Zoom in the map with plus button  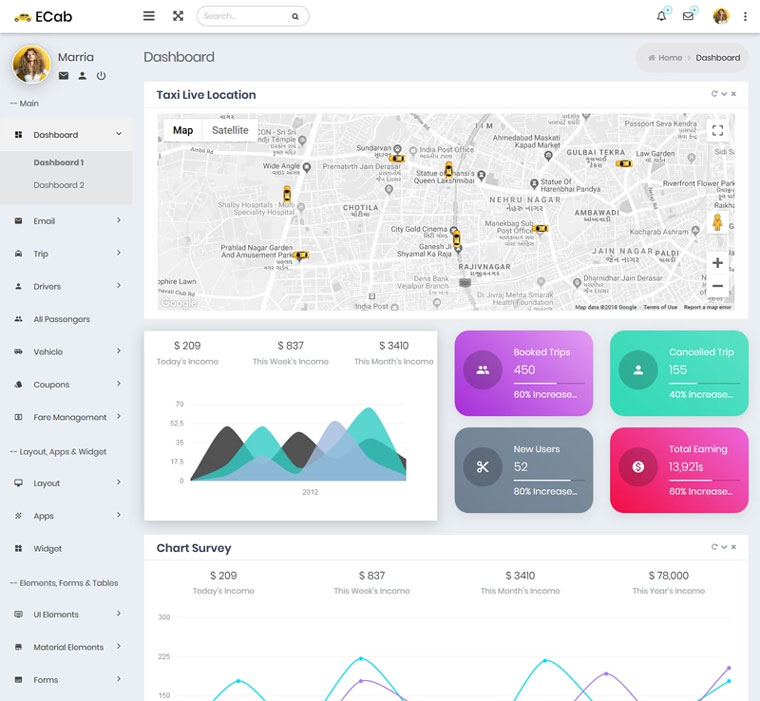(717, 263)
